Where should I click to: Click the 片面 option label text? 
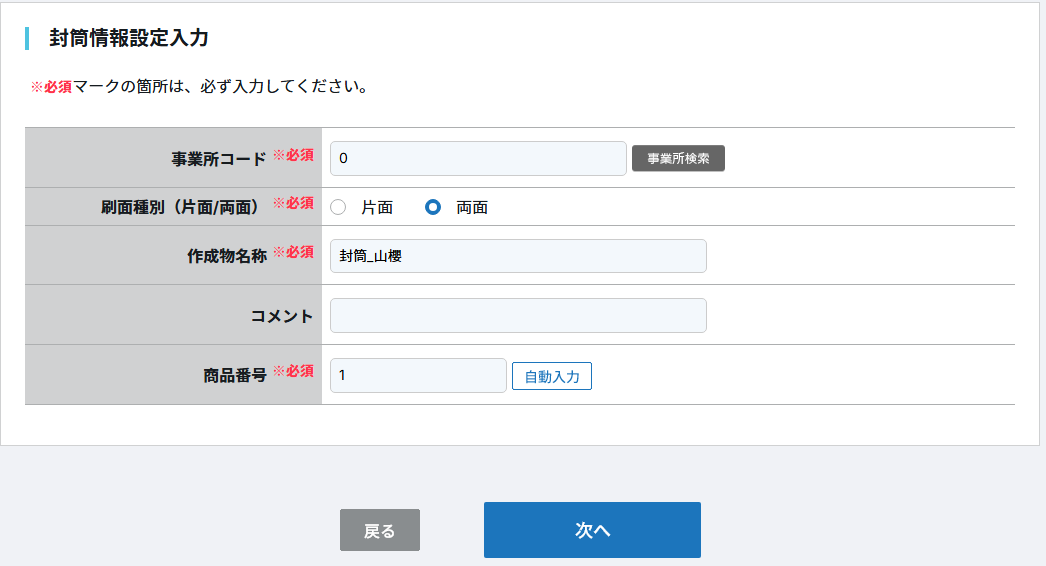coord(377,208)
